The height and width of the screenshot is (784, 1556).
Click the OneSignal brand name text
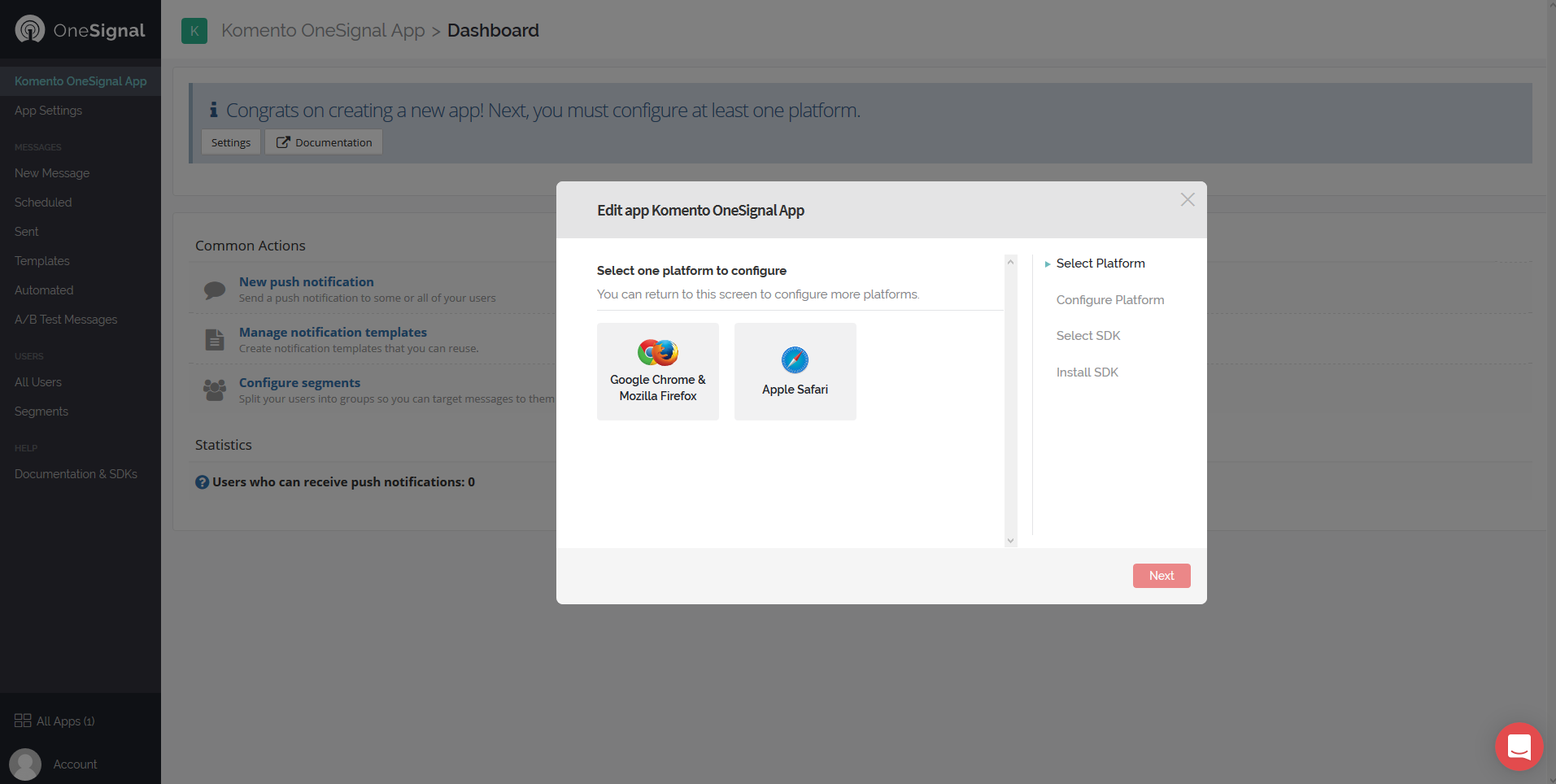pos(99,31)
